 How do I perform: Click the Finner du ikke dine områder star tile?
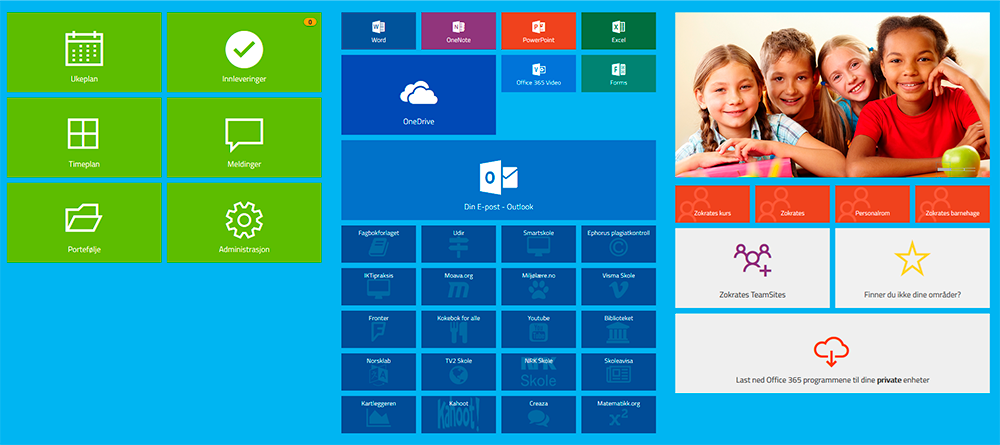(x=913, y=268)
